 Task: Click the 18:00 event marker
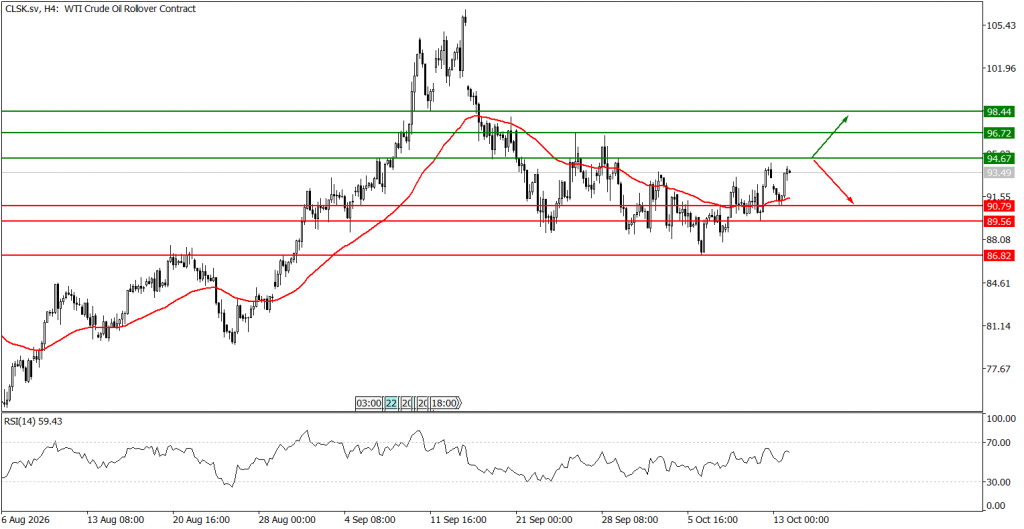click(445, 404)
